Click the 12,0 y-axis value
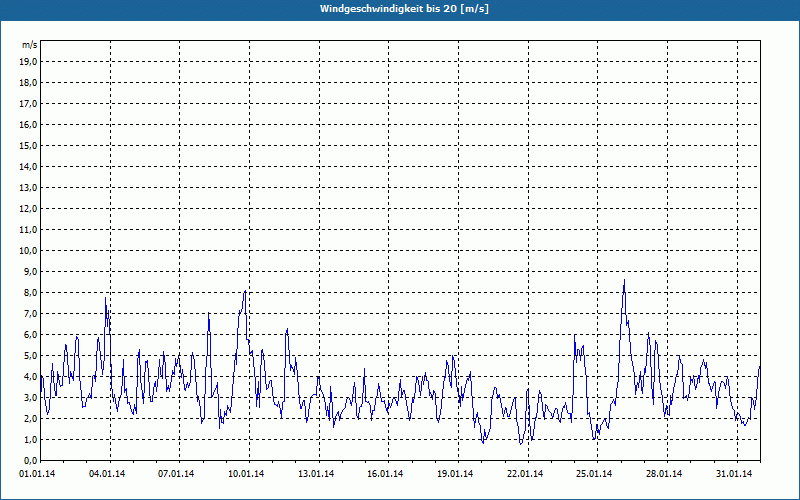 point(28,208)
